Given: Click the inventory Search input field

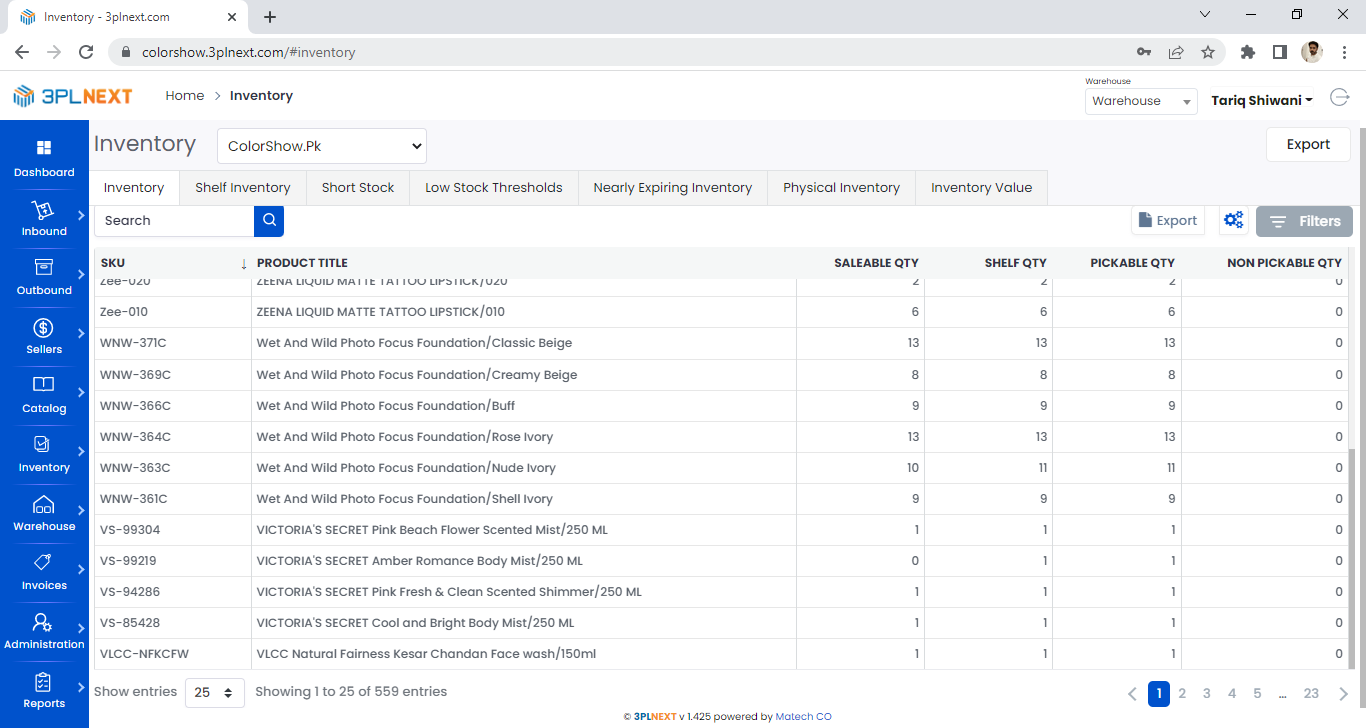Looking at the screenshot, I should point(174,221).
